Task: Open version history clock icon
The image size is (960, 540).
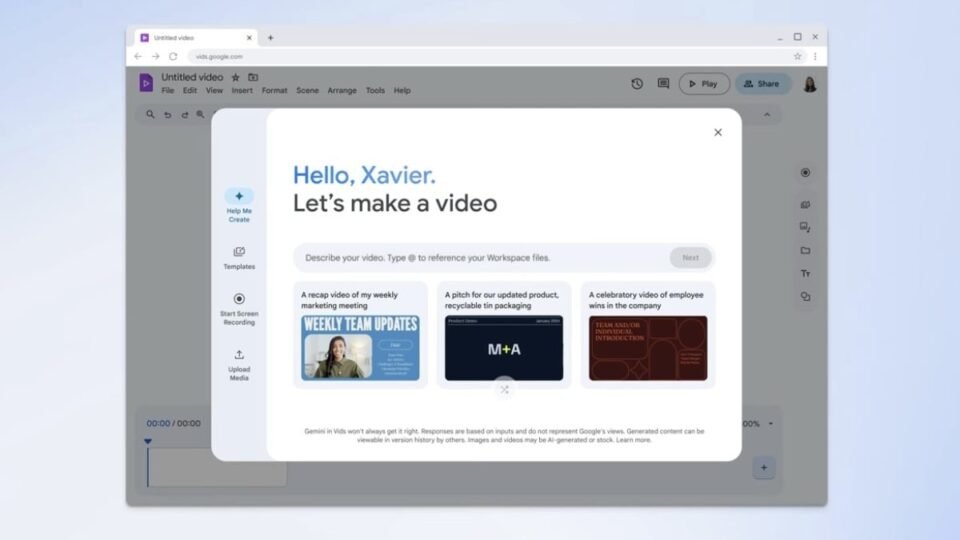Action: click(x=637, y=84)
